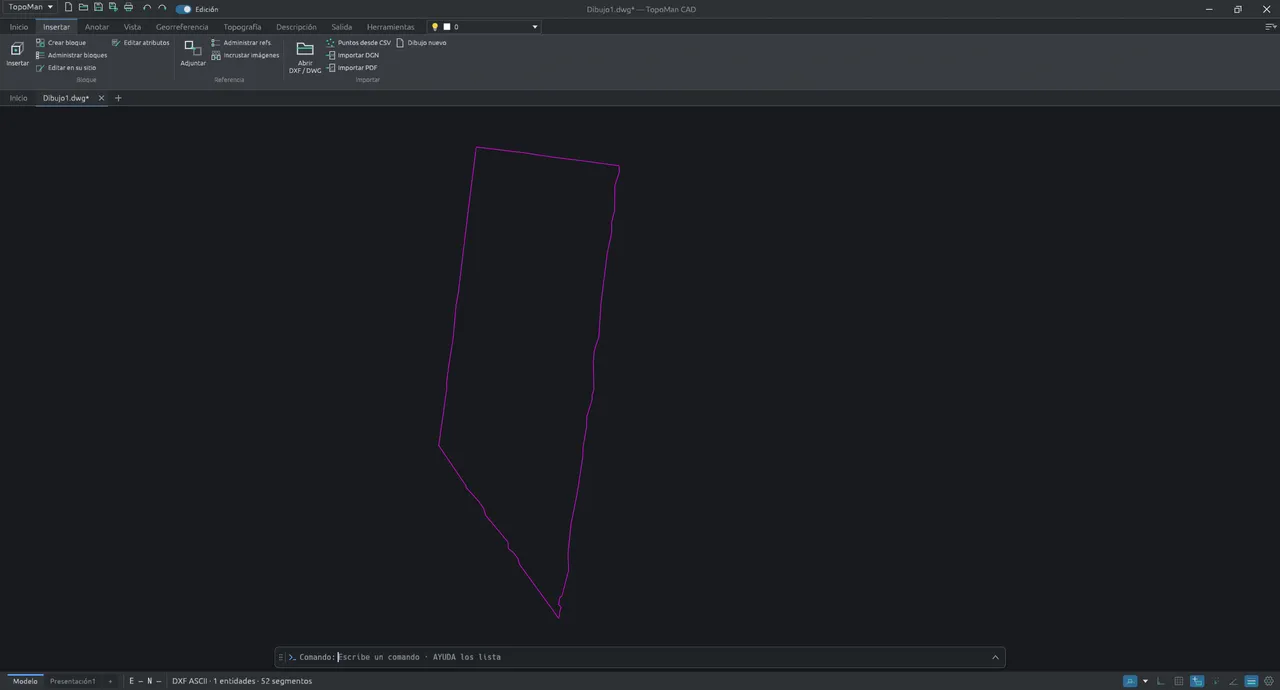Click the command line grip menu icon
This screenshot has width=1280, height=690.
[x=281, y=657]
